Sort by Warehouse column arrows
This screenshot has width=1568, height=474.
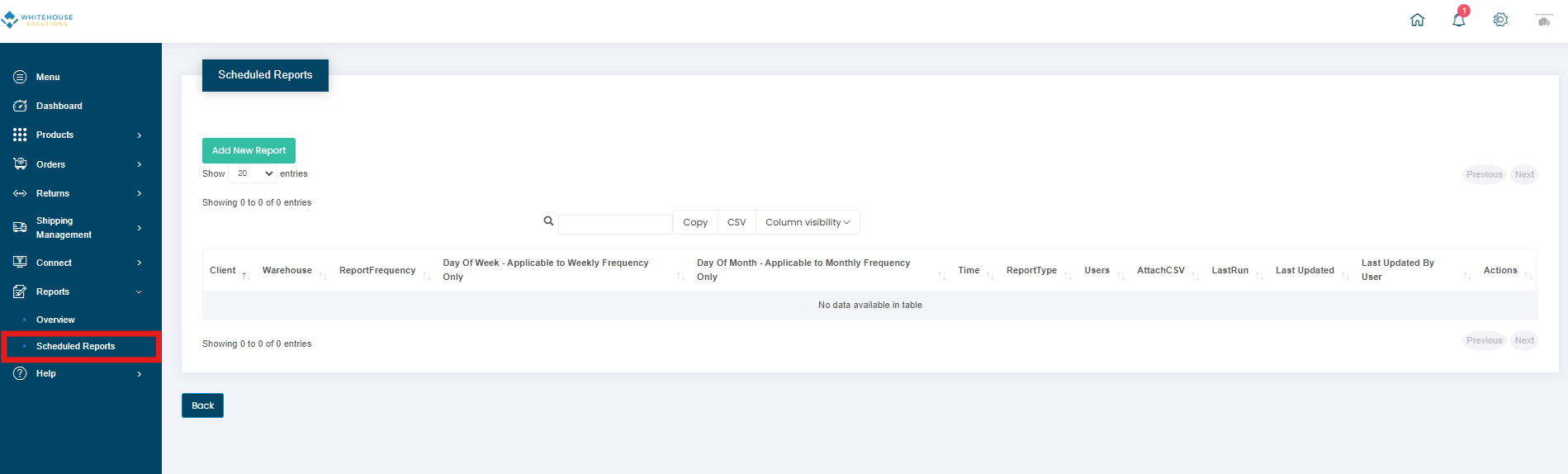(323, 276)
